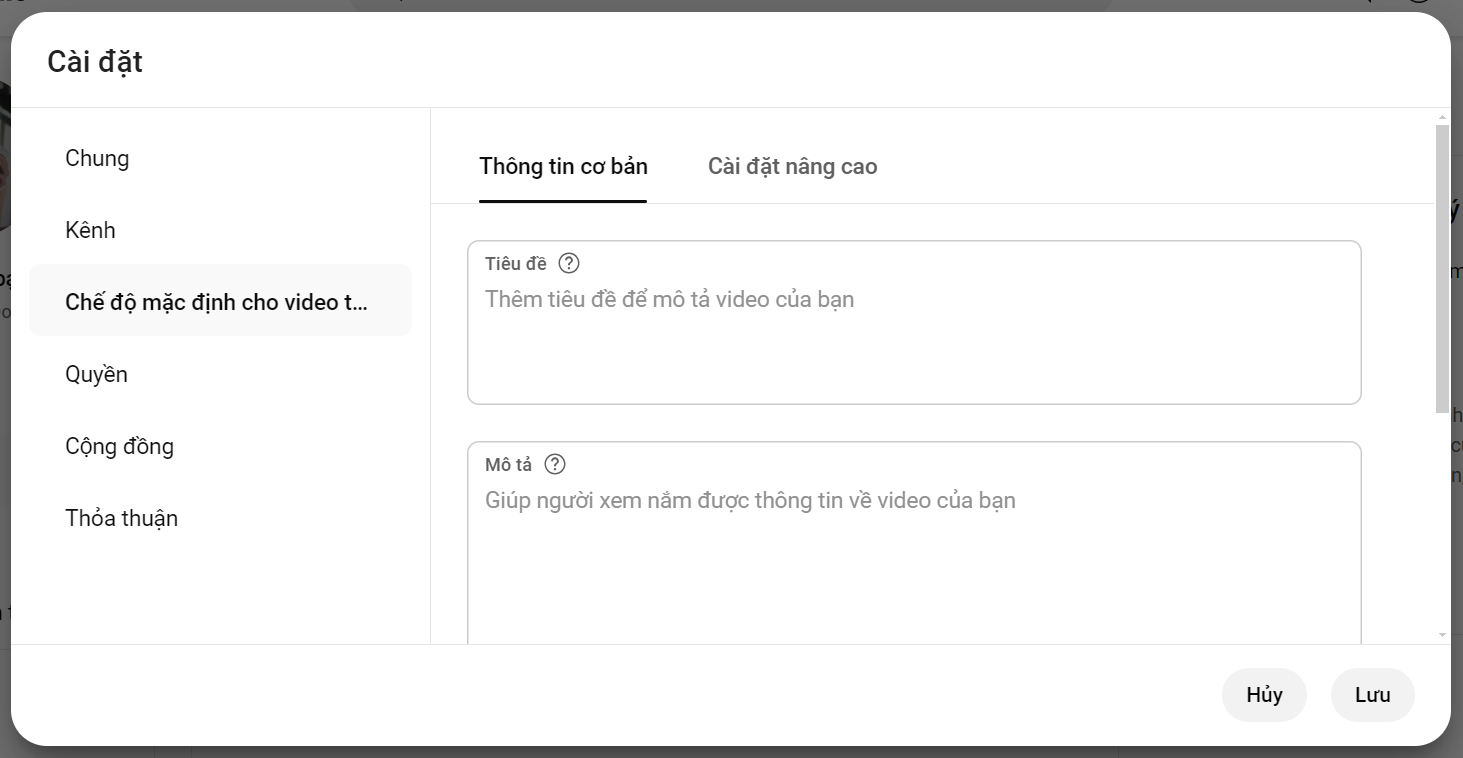Click the Lưu button to save
Viewport: 1463px width, 758px height.
point(1372,695)
